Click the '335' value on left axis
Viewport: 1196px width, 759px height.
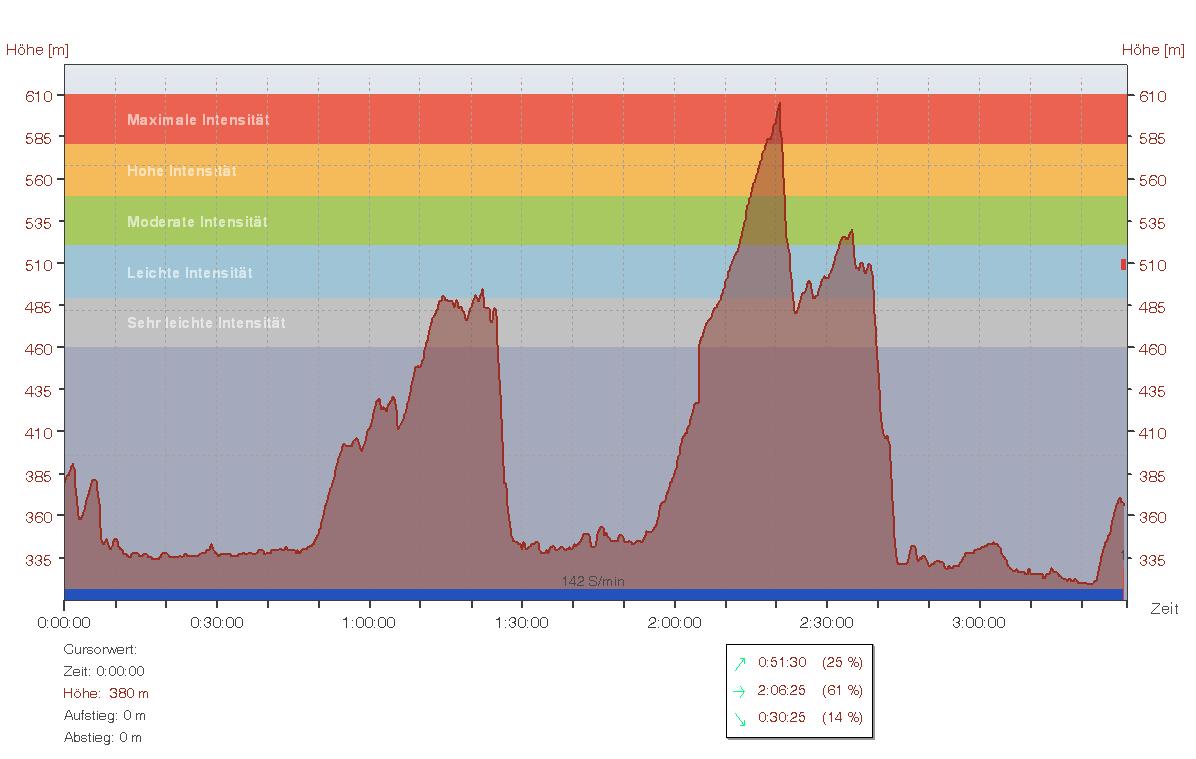[x=39, y=559]
